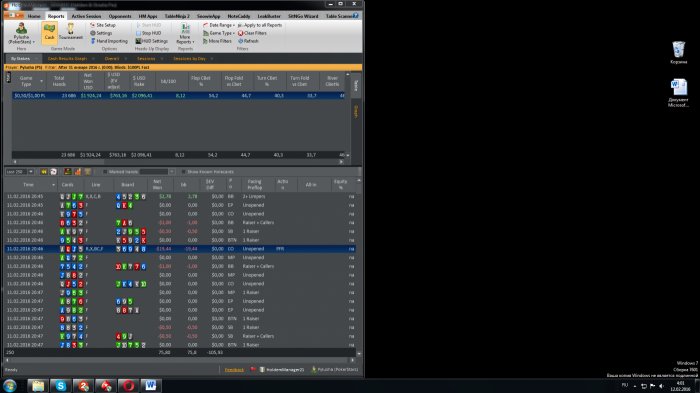Toggle the Marked Hands checkbox

105,171
